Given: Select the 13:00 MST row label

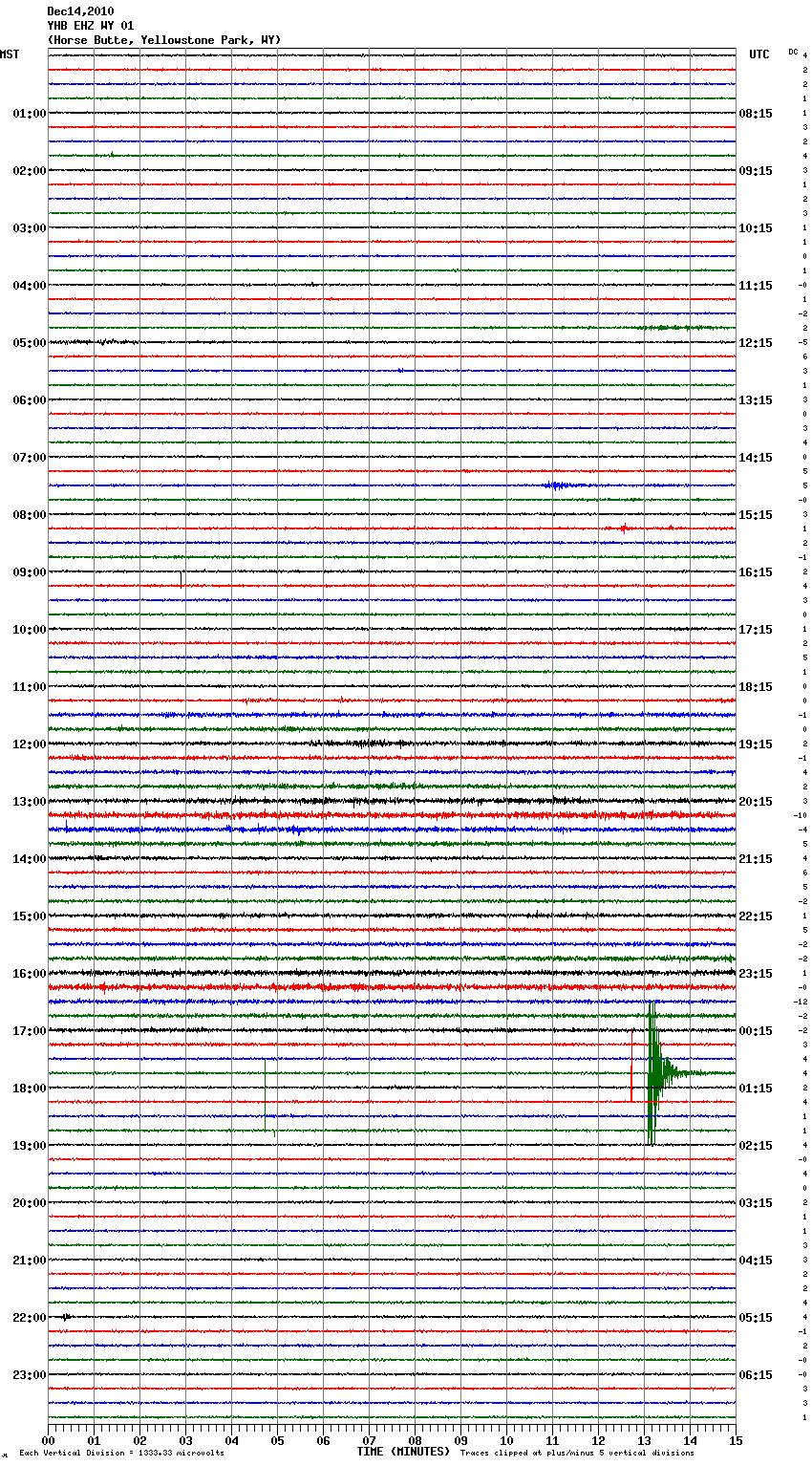Looking at the screenshot, I should click(30, 802).
